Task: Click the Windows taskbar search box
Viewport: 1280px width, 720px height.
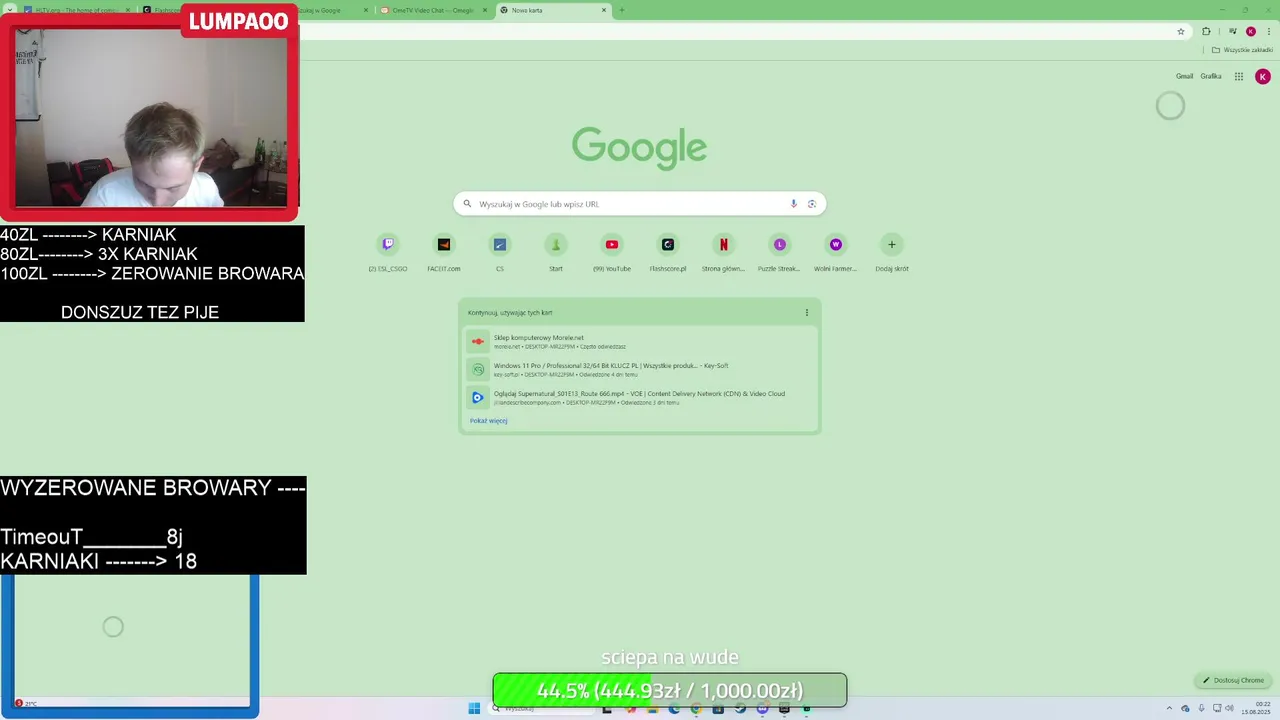Action: click(540, 709)
